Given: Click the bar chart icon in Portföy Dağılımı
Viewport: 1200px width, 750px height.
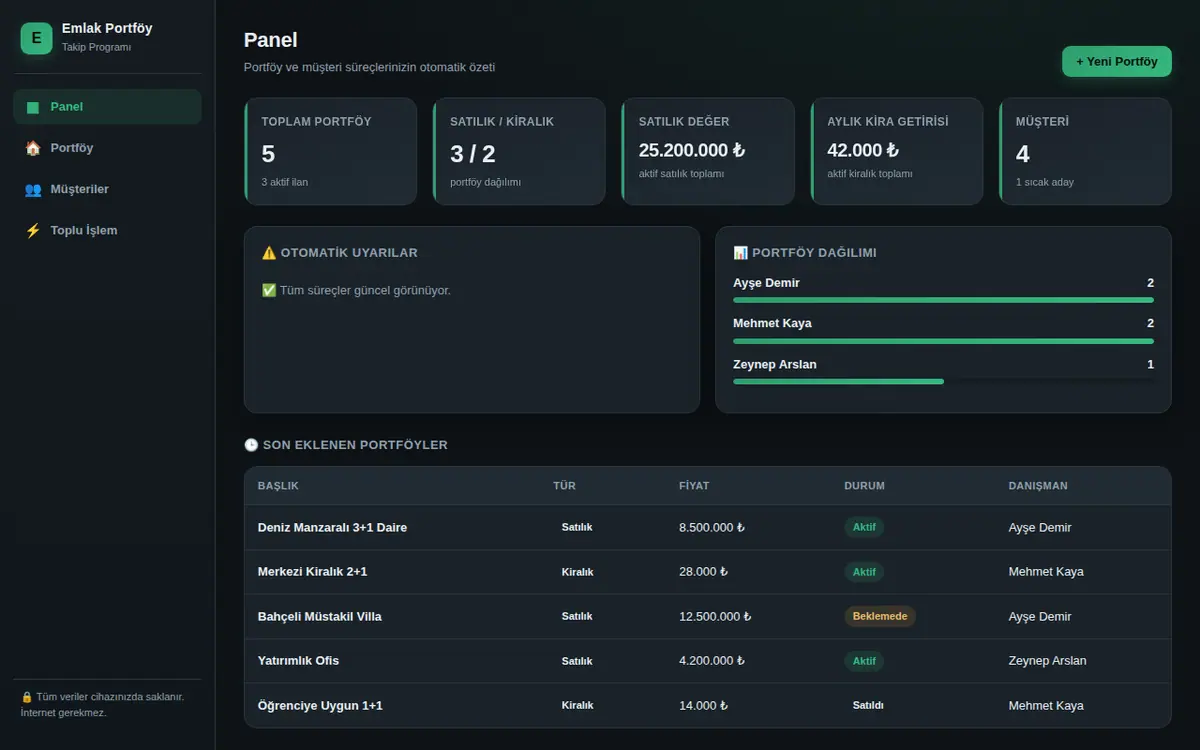Looking at the screenshot, I should [740, 253].
